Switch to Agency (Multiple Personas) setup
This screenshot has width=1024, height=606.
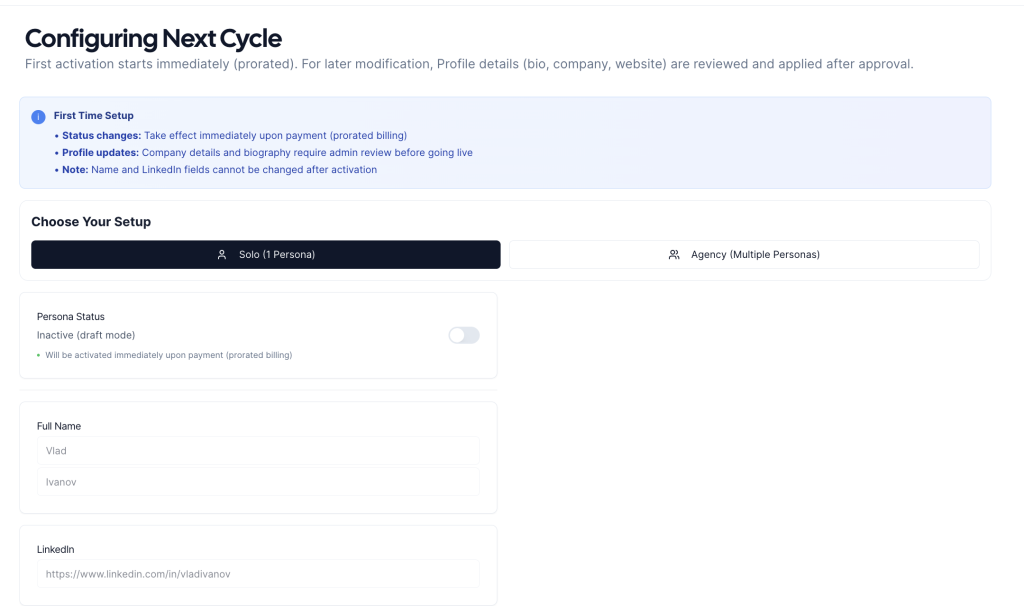click(744, 255)
